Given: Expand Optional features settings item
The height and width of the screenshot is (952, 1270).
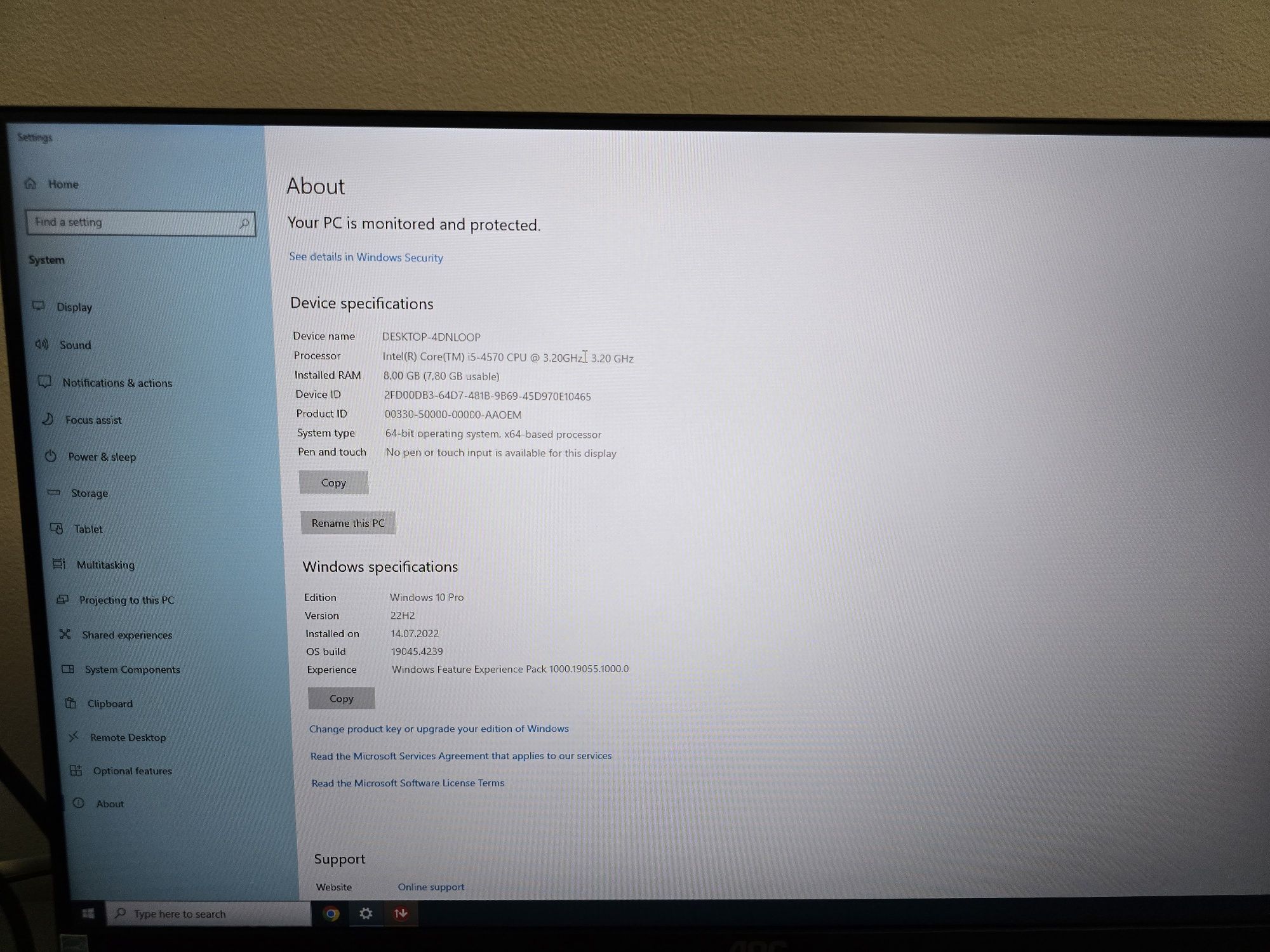Looking at the screenshot, I should point(134,770).
